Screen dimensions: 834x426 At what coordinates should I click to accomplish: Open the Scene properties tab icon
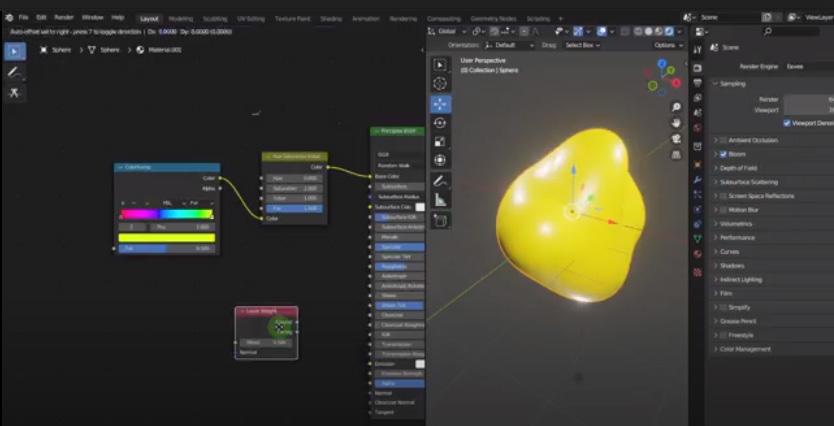click(x=698, y=113)
